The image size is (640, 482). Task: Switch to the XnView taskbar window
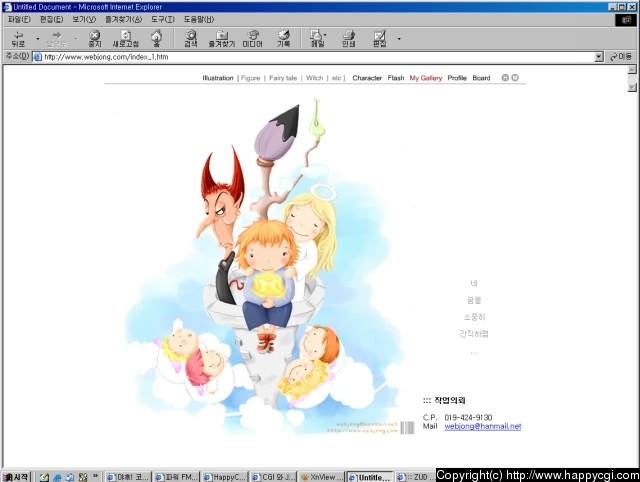[322, 477]
